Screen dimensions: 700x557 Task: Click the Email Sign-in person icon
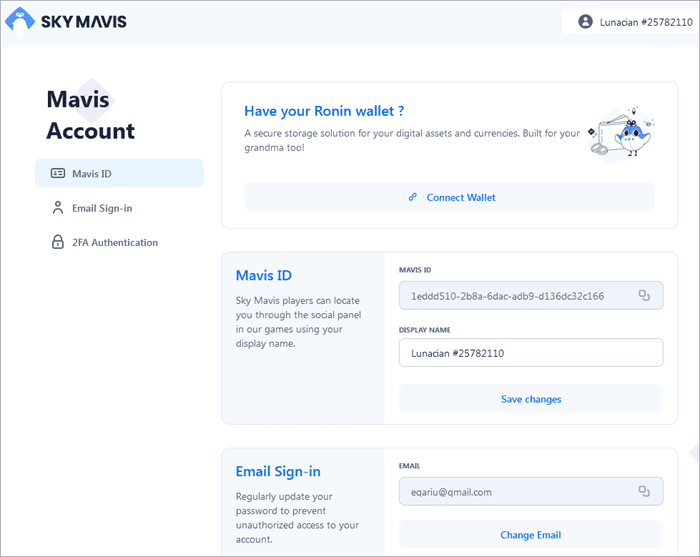pos(58,208)
